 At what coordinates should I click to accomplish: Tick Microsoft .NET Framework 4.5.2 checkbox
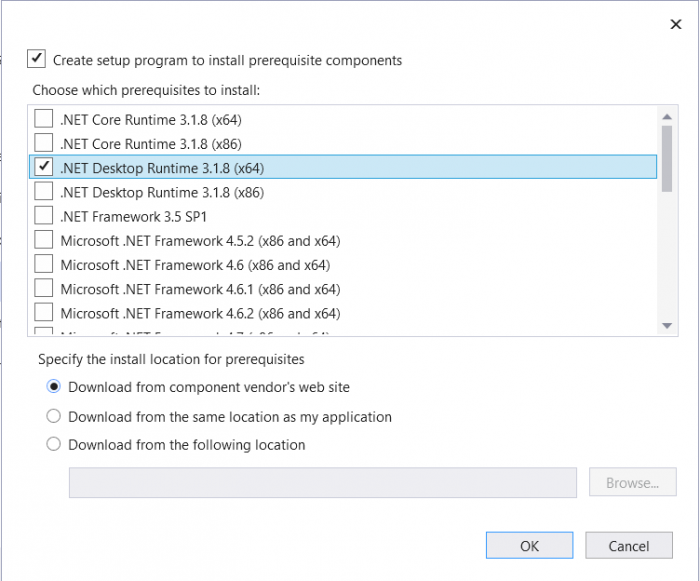pyautogui.click(x=44, y=240)
